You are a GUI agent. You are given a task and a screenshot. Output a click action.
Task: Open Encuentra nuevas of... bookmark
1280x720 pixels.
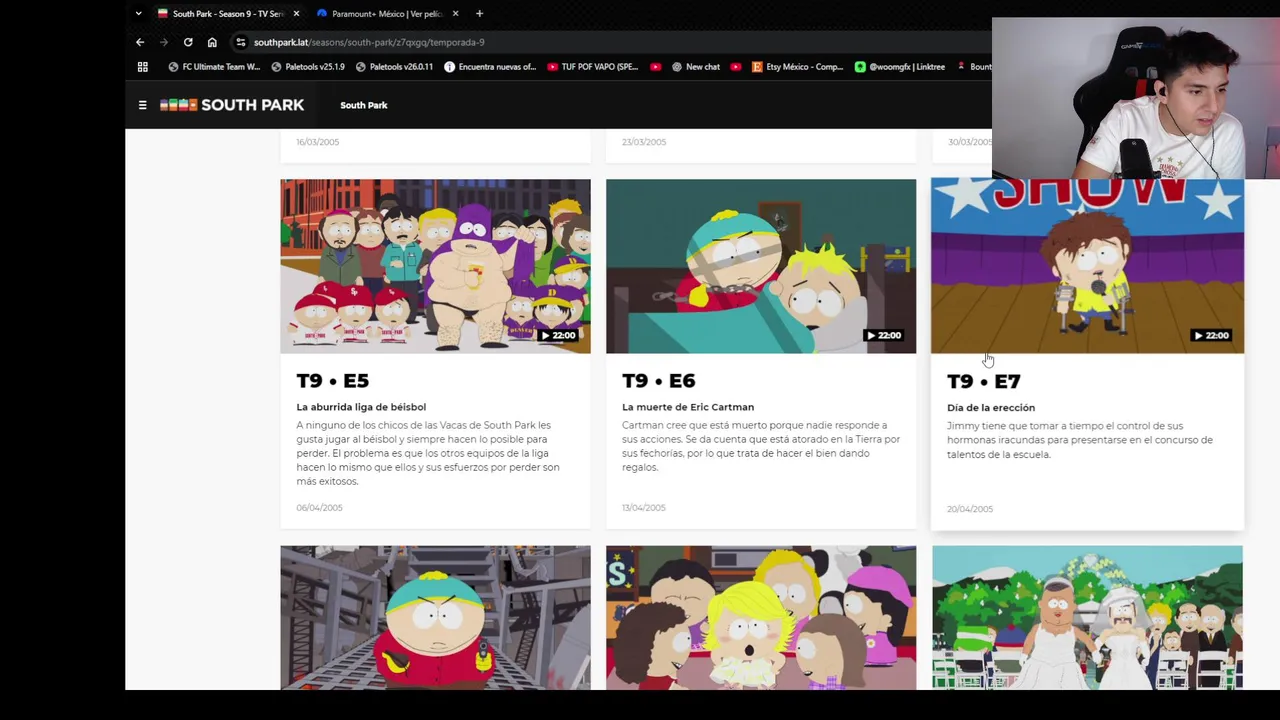coord(490,67)
